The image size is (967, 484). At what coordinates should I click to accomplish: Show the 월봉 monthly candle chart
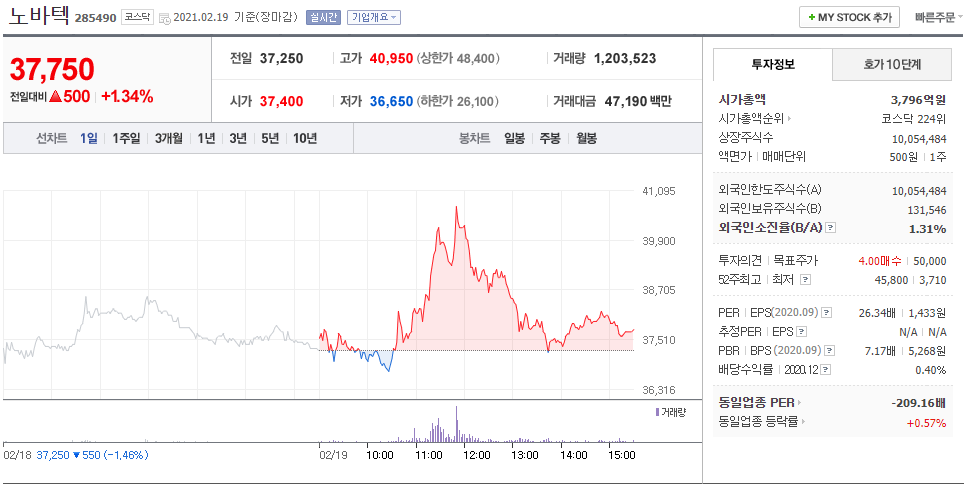(x=586, y=138)
